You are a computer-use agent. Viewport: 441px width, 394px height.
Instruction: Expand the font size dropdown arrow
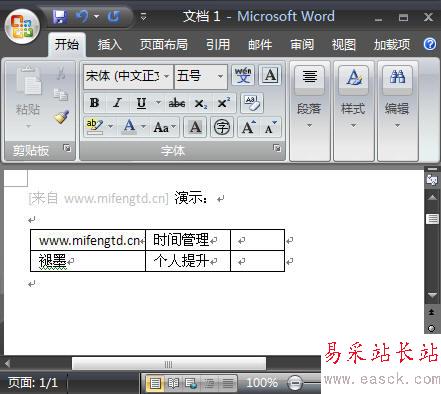pyautogui.click(x=220, y=76)
